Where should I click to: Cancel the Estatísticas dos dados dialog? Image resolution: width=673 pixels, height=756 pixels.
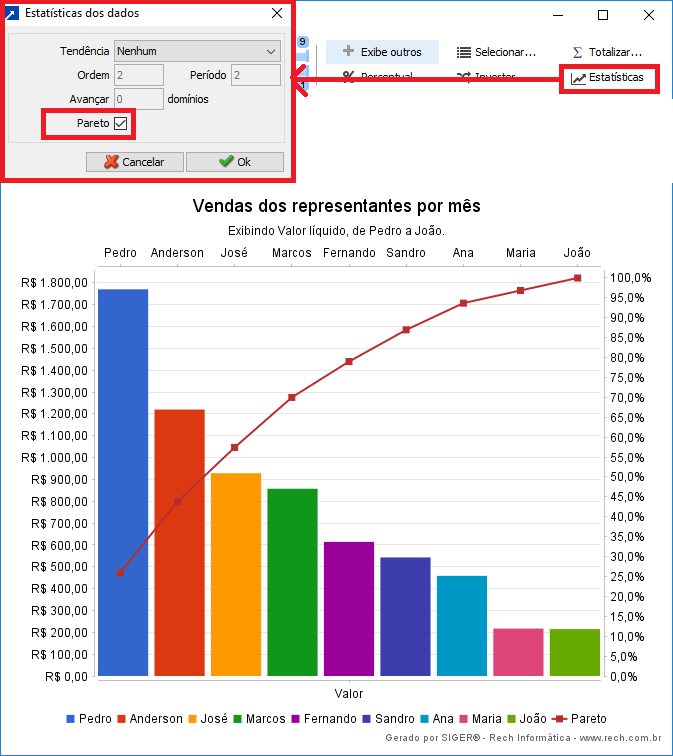point(135,162)
